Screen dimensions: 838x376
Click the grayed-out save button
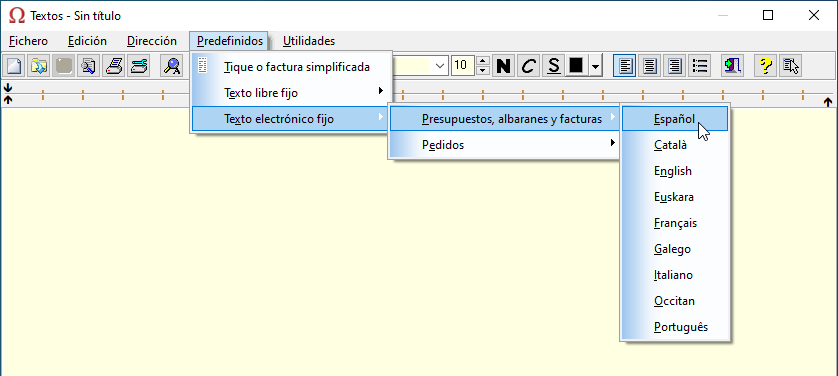[x=64, y=66]
